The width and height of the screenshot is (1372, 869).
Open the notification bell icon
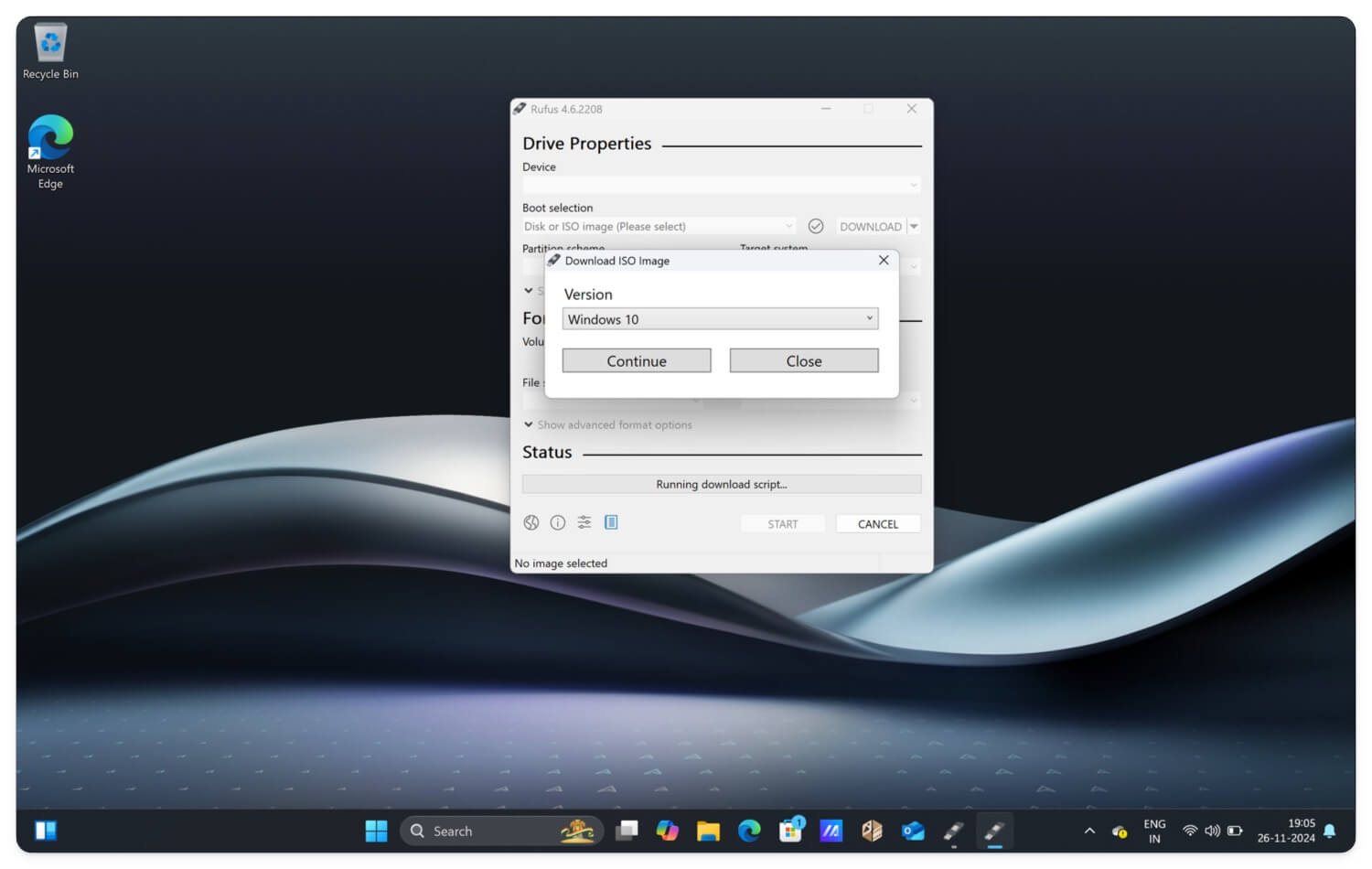1330,831
